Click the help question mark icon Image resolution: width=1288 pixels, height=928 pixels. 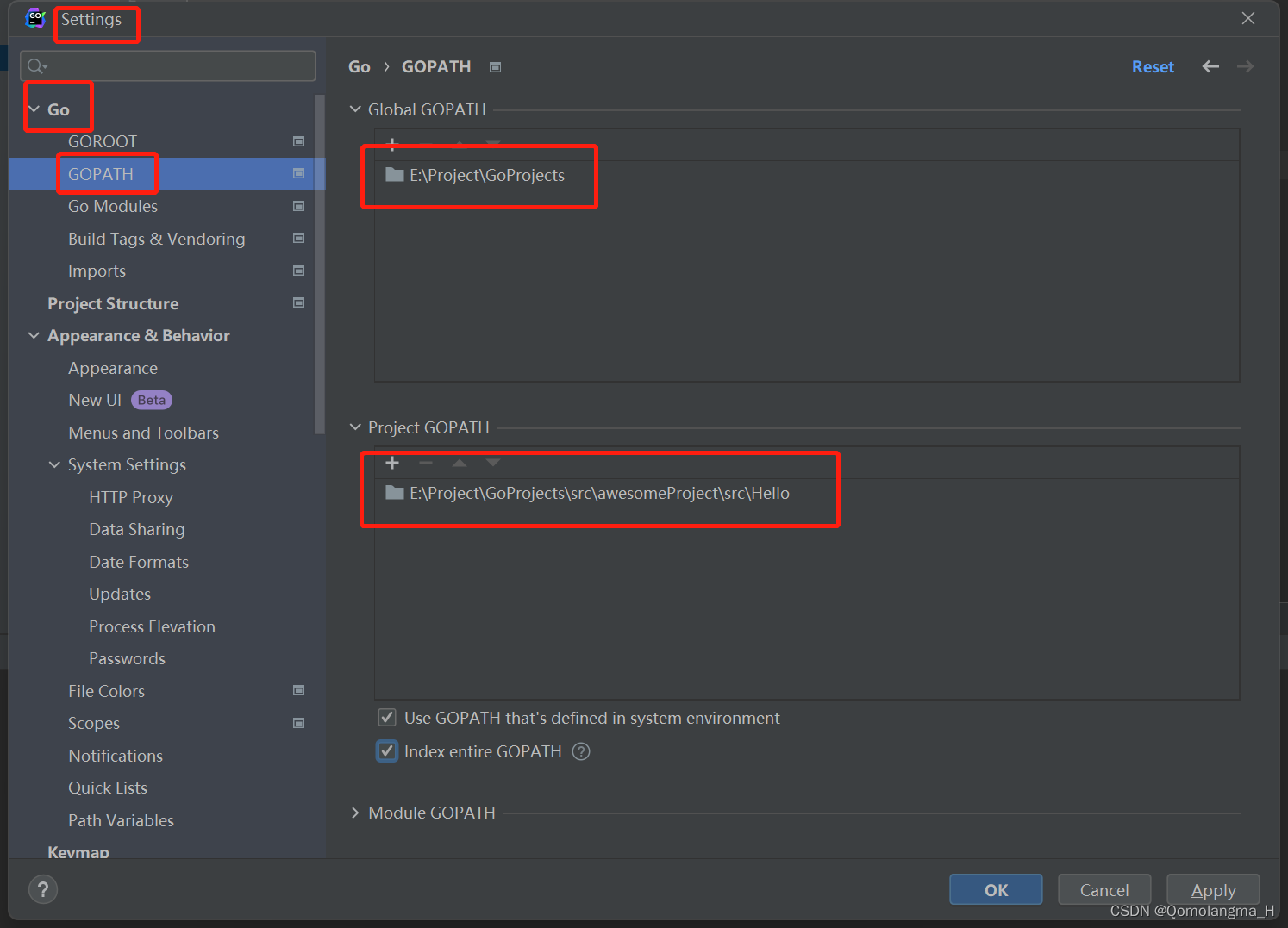click(x=43, y=888)
